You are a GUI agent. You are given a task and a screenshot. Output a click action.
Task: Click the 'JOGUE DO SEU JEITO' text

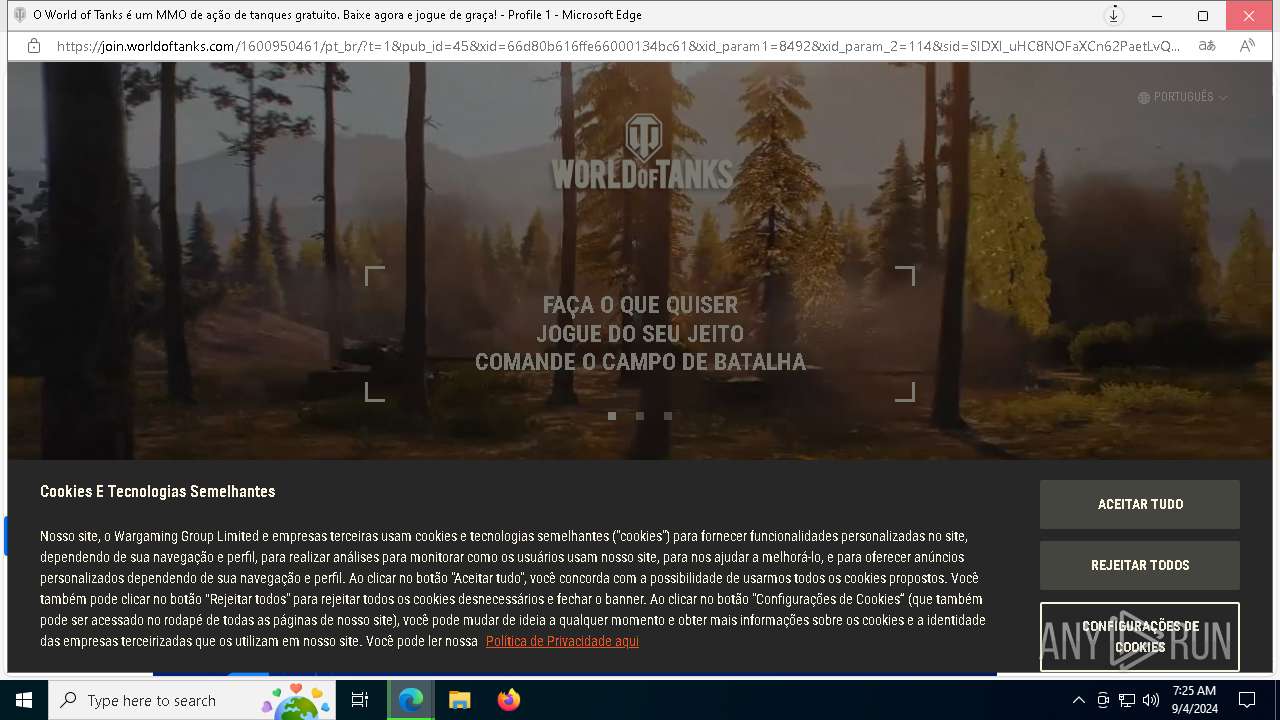[640, 333]
